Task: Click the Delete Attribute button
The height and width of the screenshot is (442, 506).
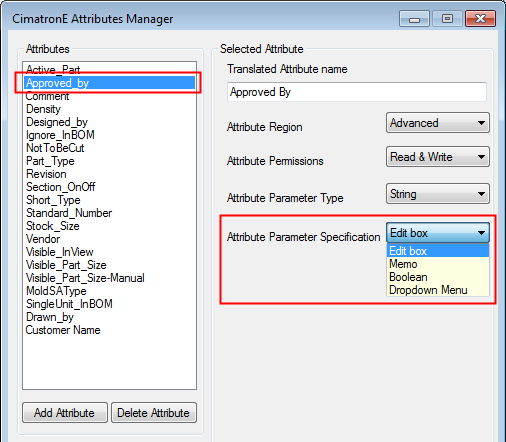Action: point(154,413)
